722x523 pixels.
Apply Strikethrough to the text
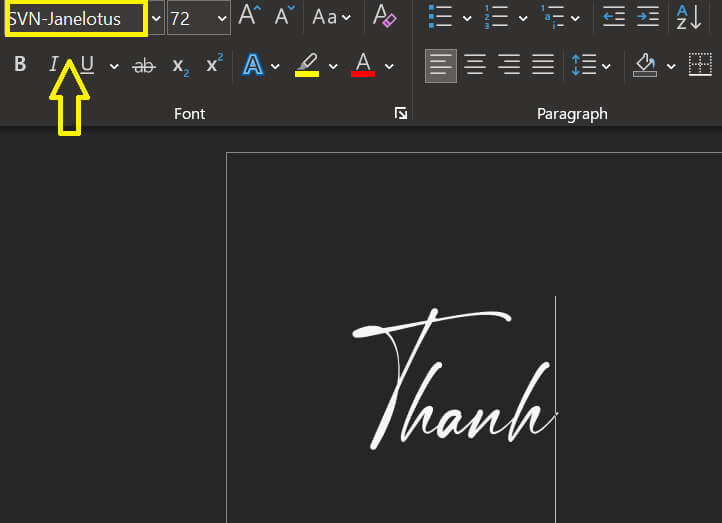coord(145,66)
